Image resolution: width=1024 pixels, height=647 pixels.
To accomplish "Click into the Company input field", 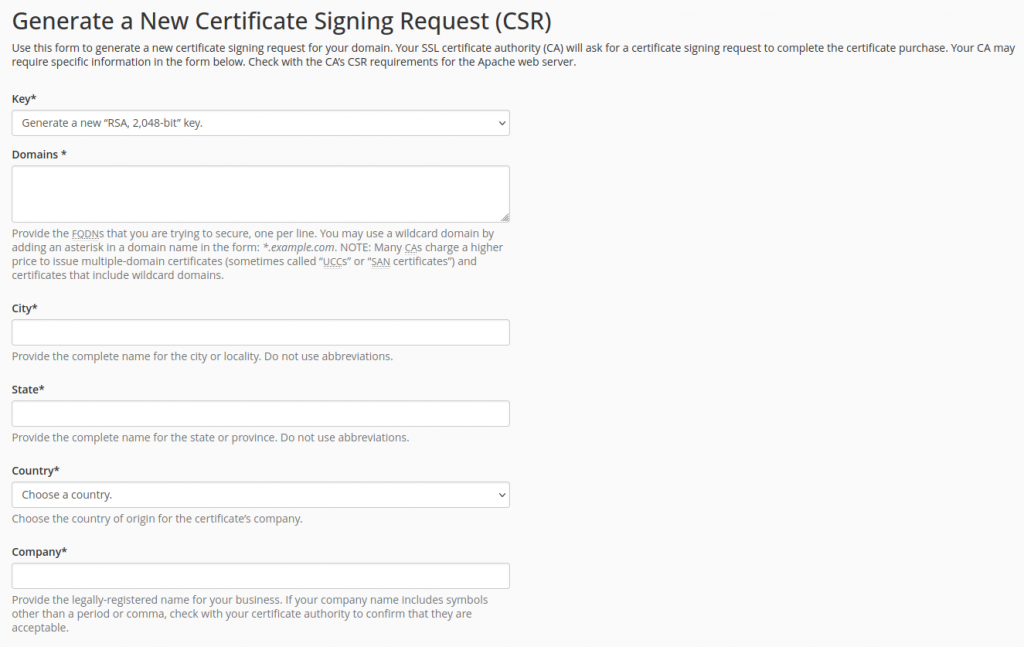I will coord(260,576).
